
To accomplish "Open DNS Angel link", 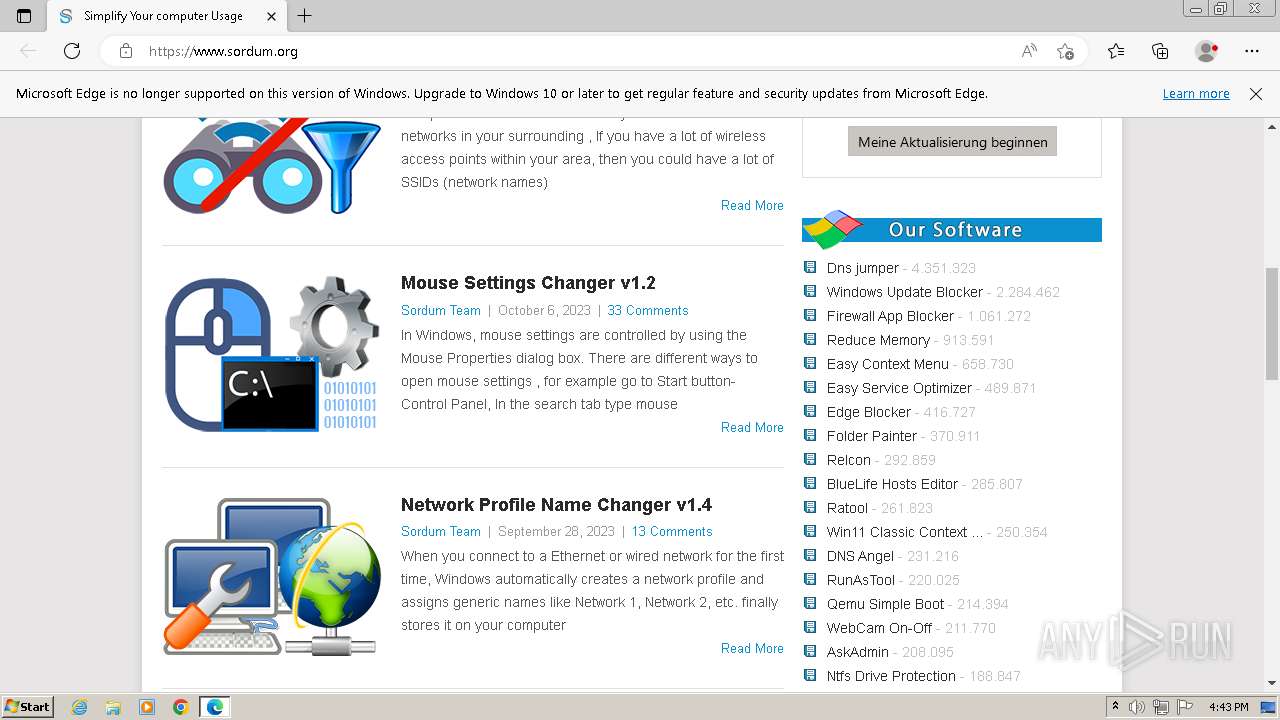I will tap(860, 556).
